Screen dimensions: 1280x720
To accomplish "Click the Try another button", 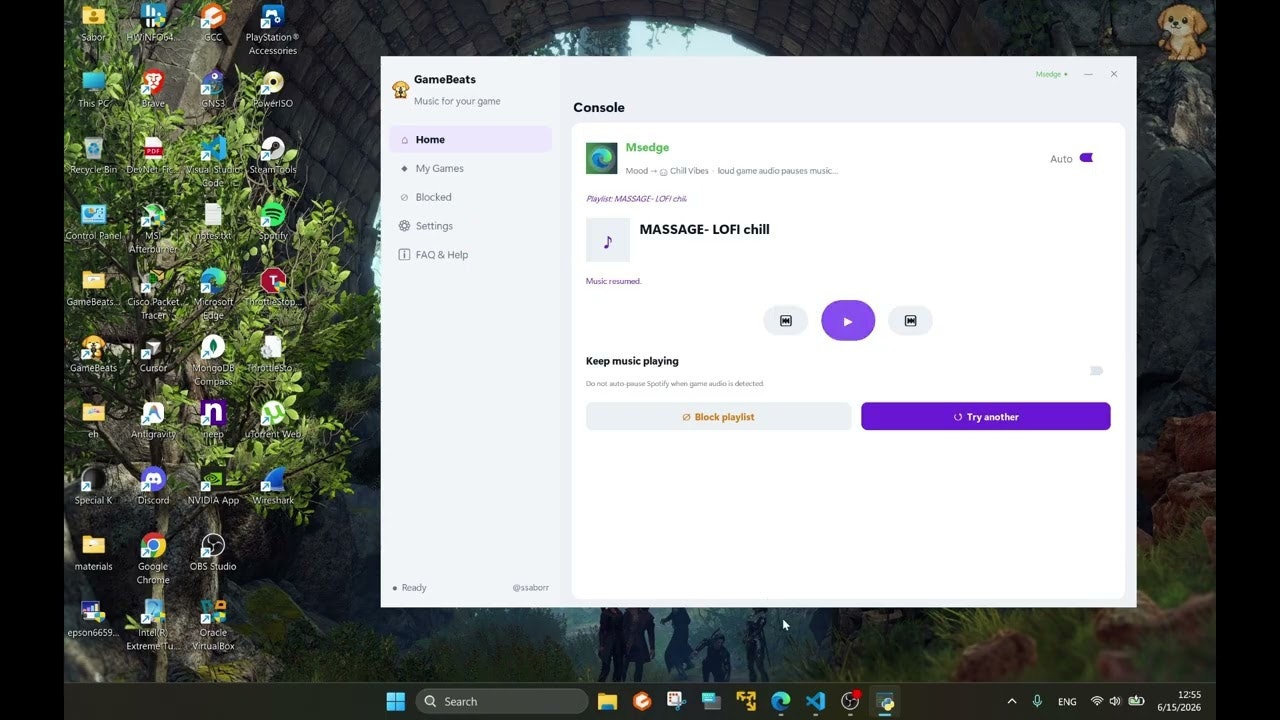I will [986, 417].
